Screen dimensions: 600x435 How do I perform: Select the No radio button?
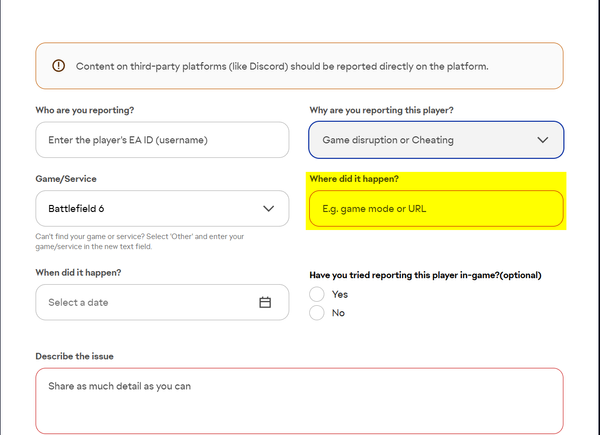click(317, 313)
